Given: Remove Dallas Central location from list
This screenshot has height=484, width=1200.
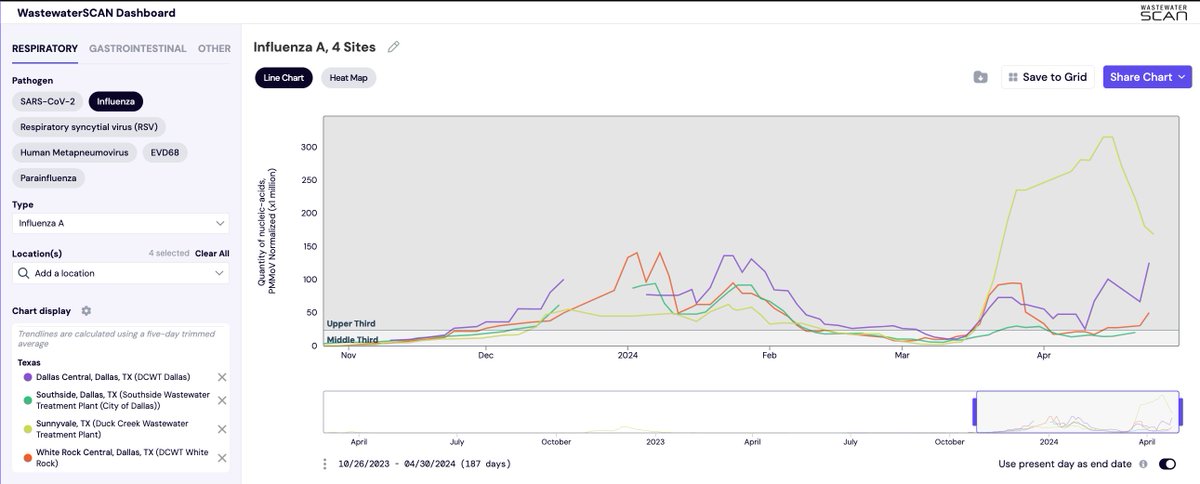Looking at the screenshot, I should pyautogui.click(x=222, y=377).
